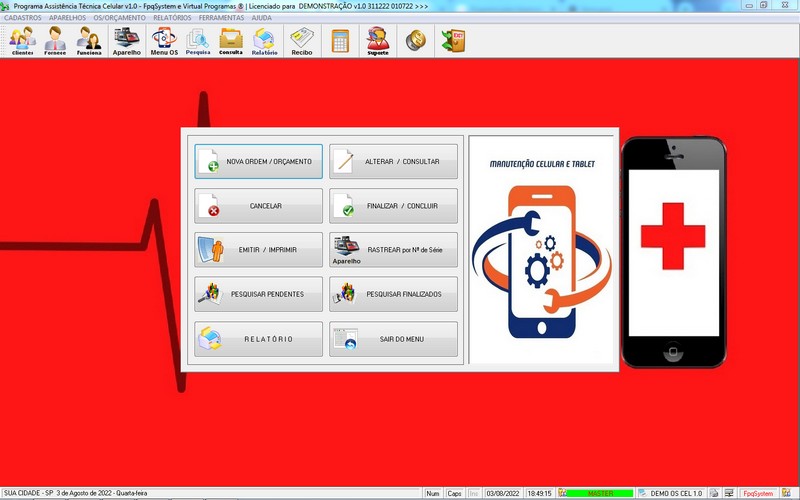Click the Num indicator in status bar

click(433, 493)
